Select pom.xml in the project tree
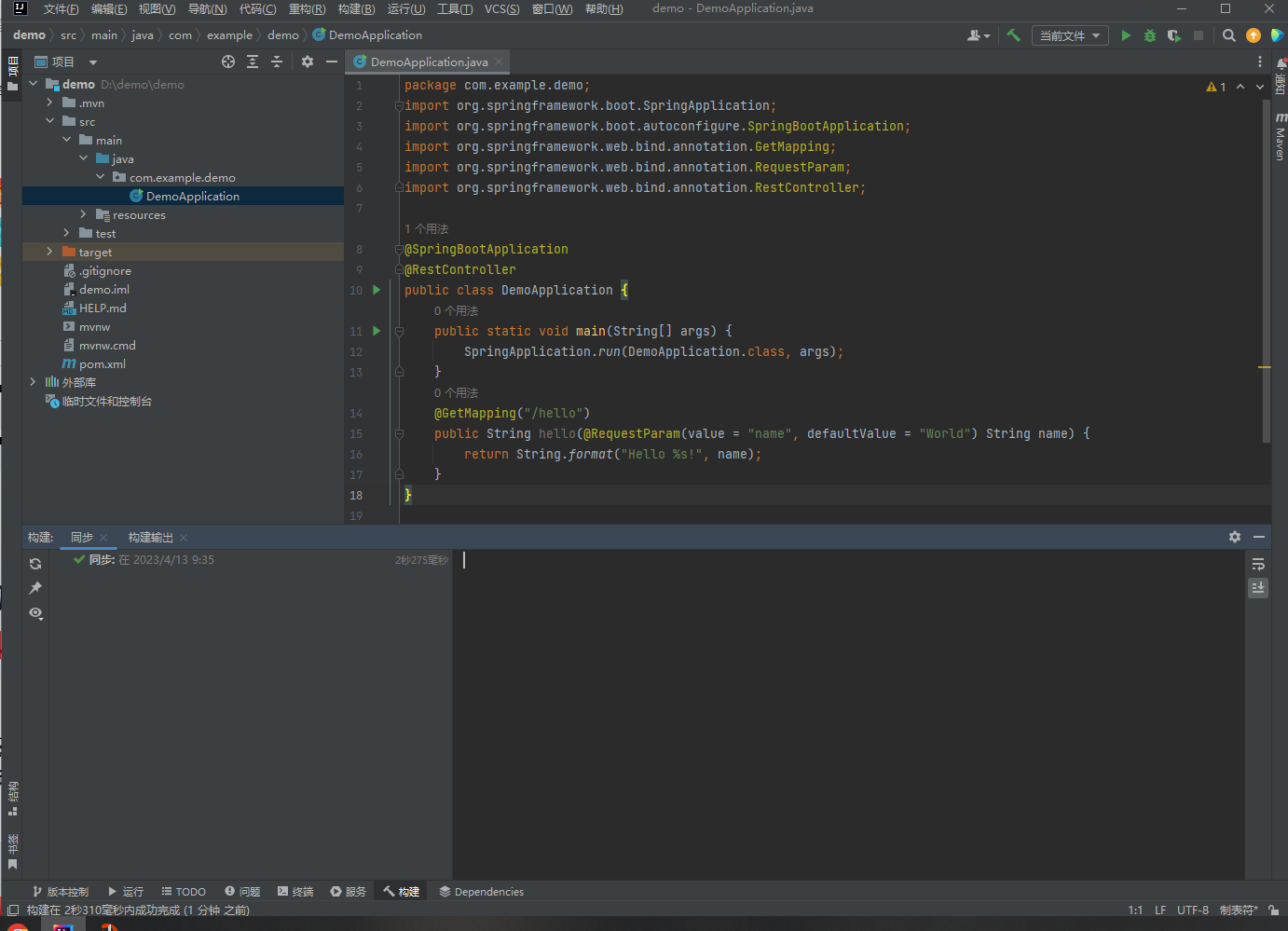 [x=102, y=364]
